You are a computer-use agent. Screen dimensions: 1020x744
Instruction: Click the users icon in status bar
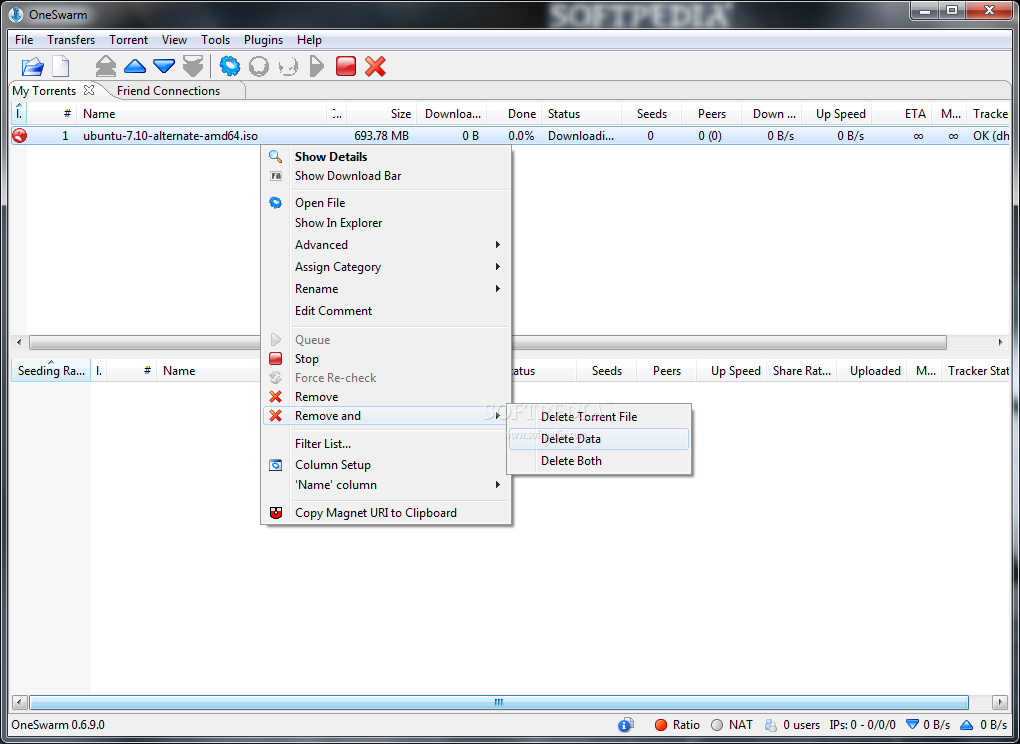[771, 725]
